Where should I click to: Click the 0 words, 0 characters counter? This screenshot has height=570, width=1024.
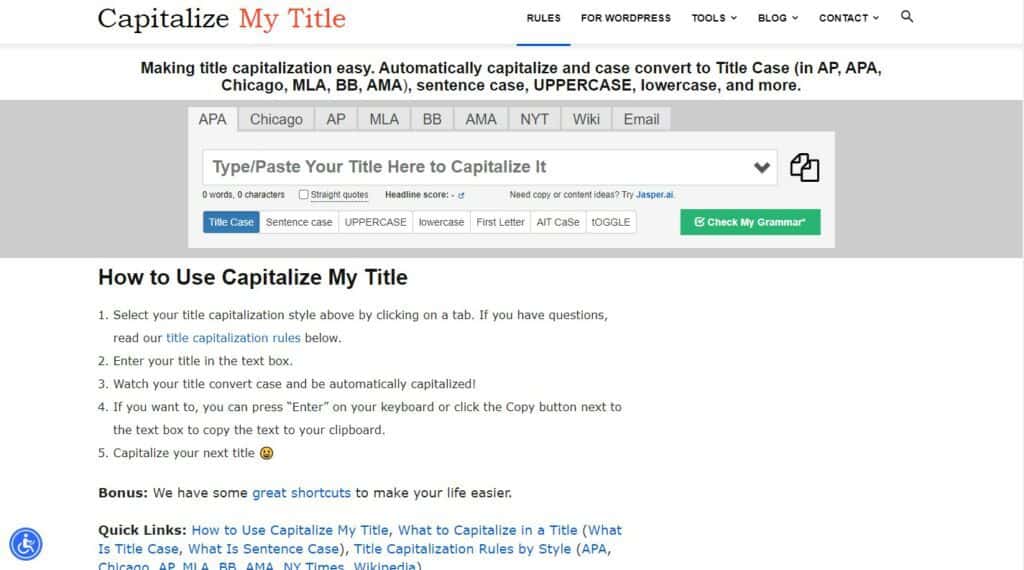244,195
